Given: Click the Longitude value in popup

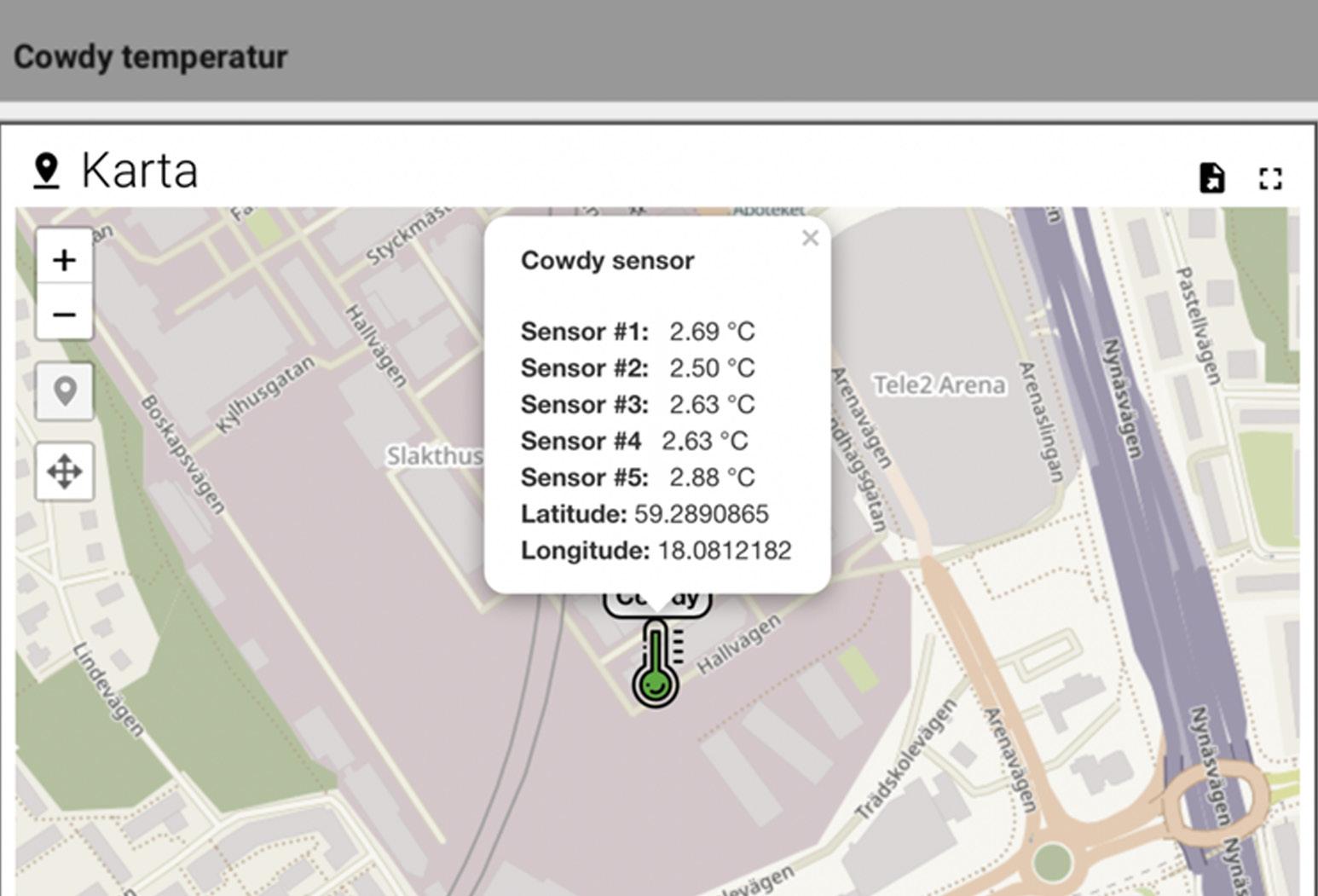Looking at the screenshot, I should click(x=725, y=551).
